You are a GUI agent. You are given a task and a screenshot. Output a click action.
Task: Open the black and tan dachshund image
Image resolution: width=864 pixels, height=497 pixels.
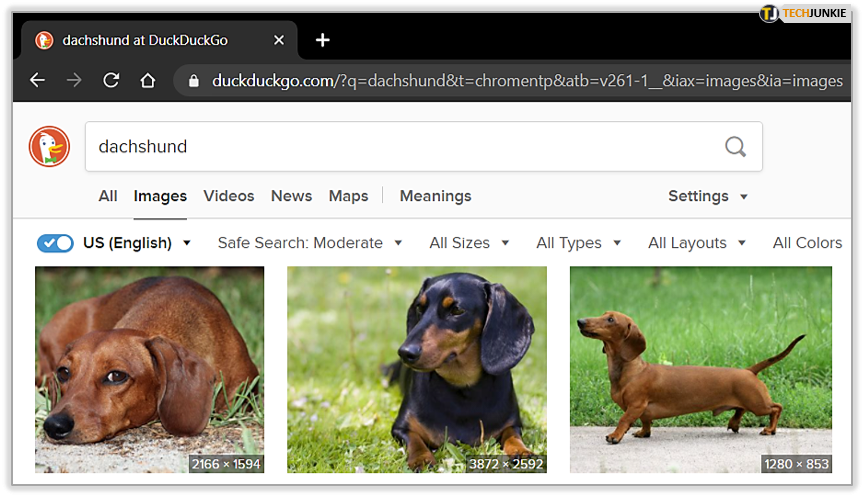(x=417, y=370)
